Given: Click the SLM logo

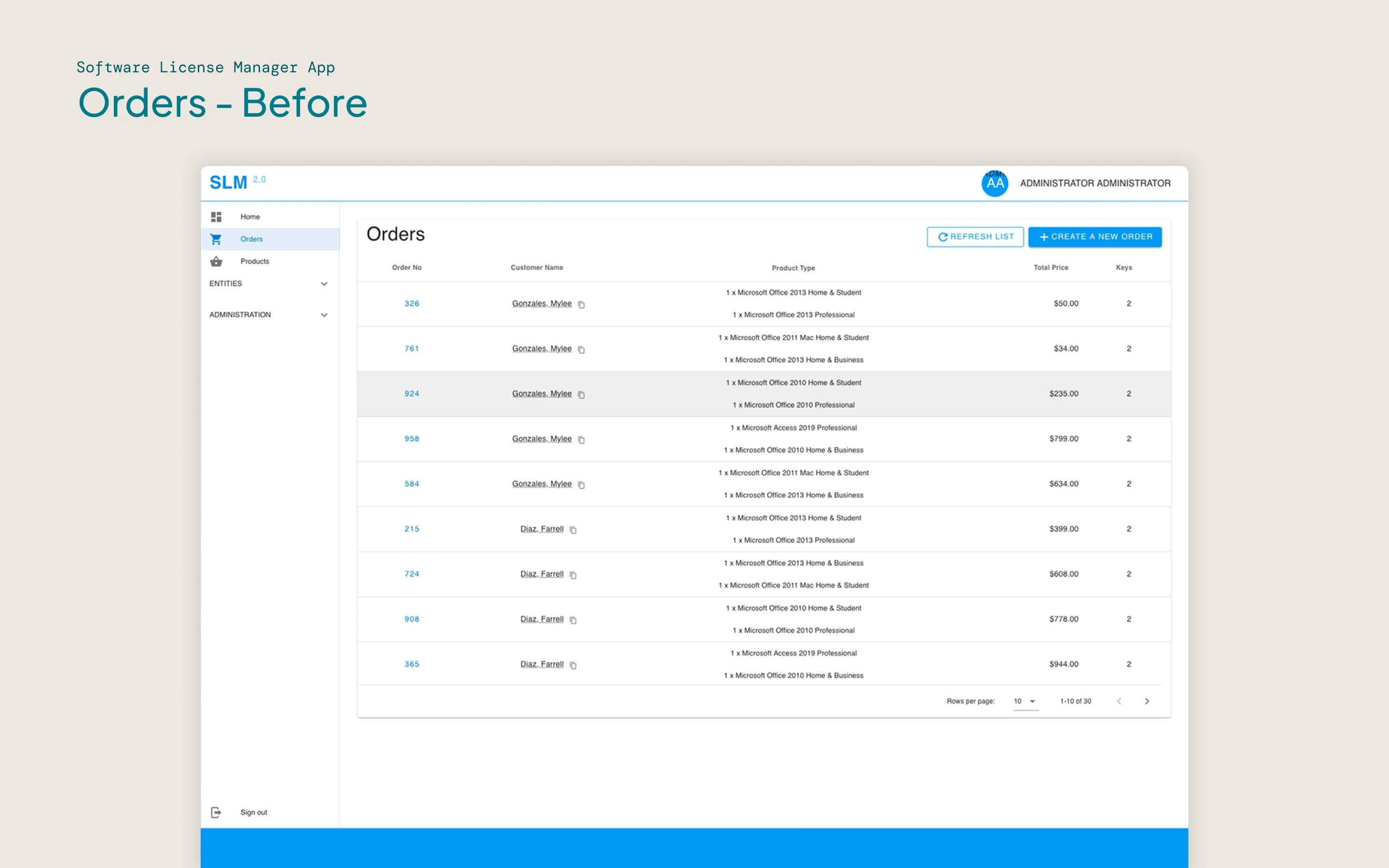Looking at the screenshot, I should click(x=228, y=183).
